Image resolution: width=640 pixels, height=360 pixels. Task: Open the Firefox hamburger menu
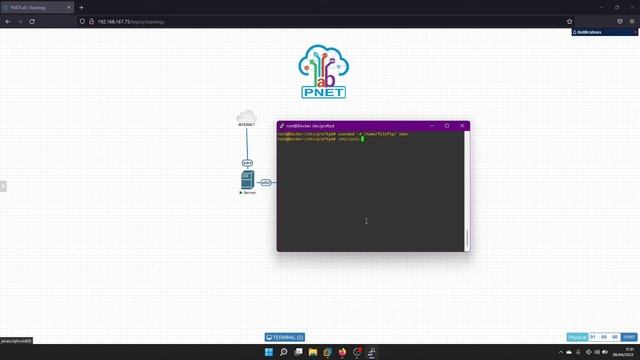[x=632, y=21]
